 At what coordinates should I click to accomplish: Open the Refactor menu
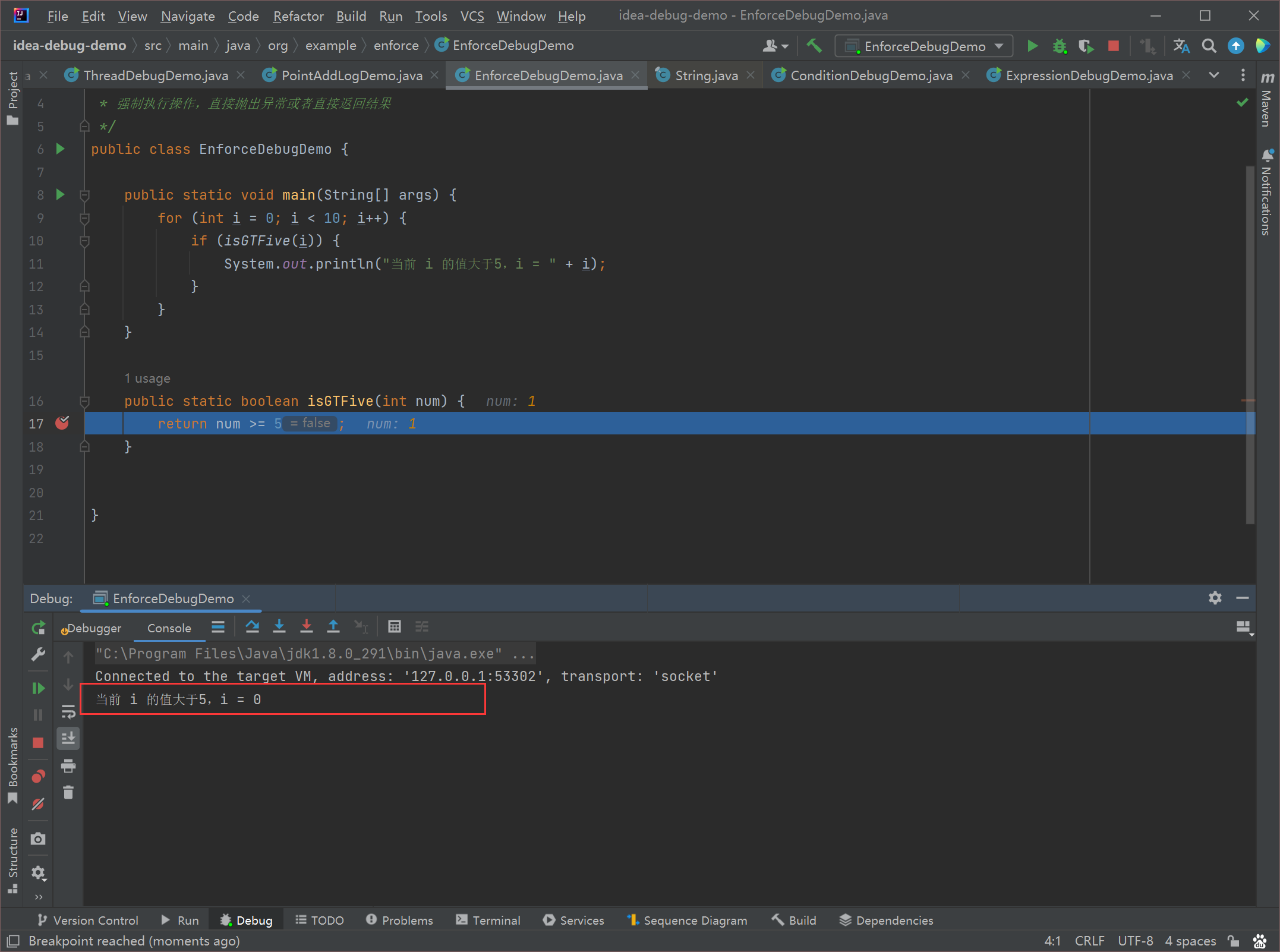coord(298,16)
